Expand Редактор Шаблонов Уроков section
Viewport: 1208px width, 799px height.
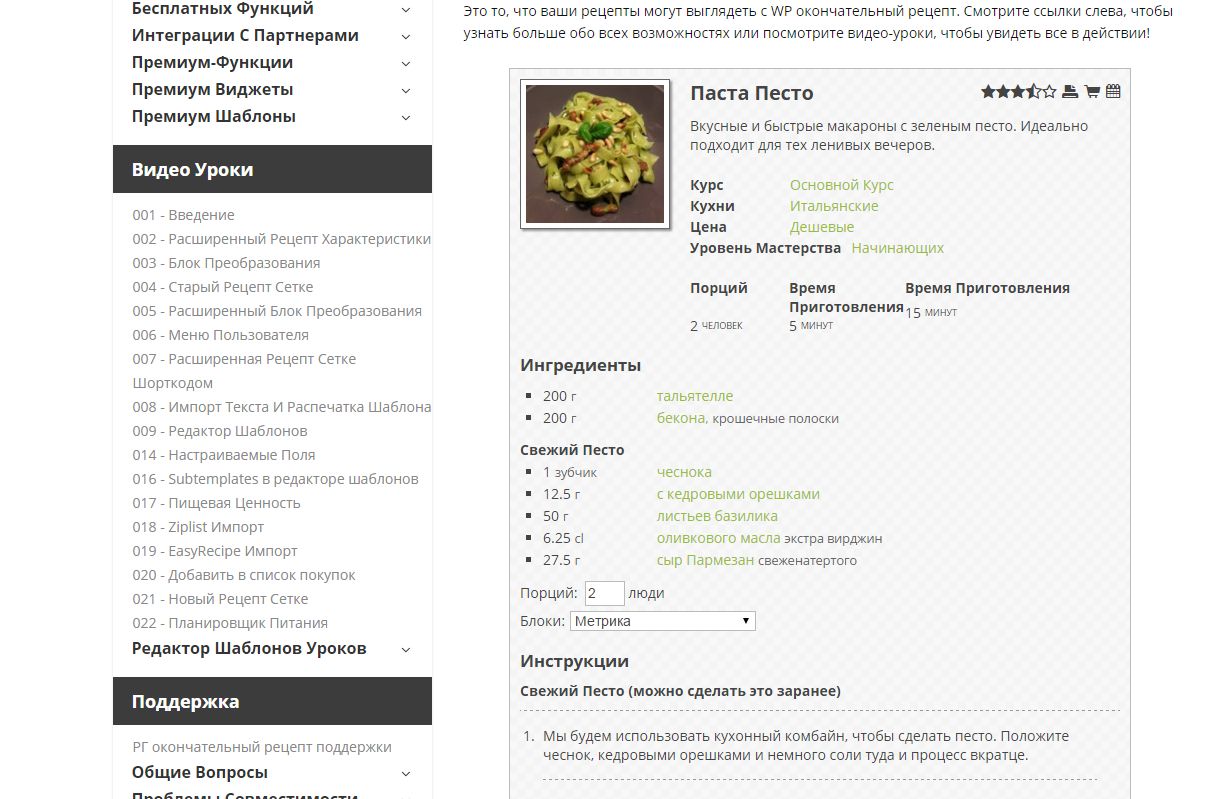point(406,649)
